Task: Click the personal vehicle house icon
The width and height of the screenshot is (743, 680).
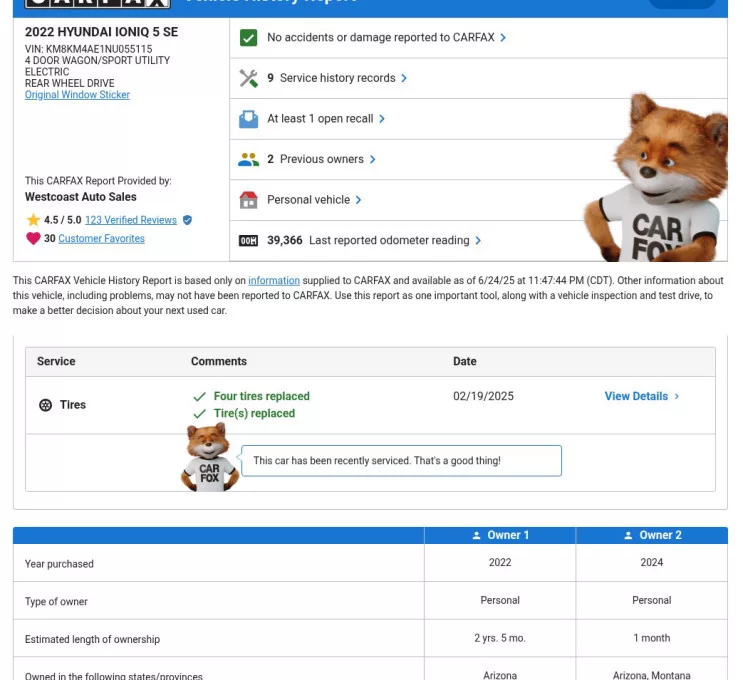Action: click(x=249, y=200)
